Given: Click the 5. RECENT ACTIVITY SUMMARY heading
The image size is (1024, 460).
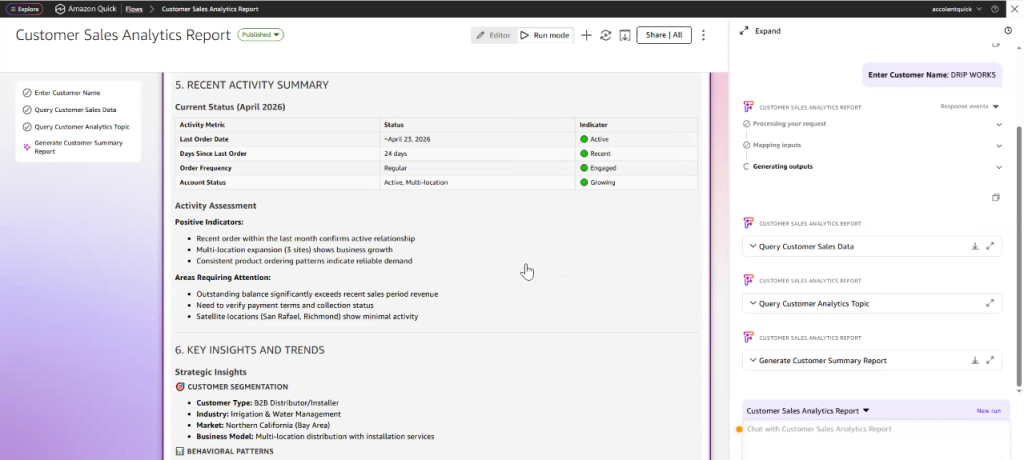Looking at the screenshot, I should coord(251,85).
